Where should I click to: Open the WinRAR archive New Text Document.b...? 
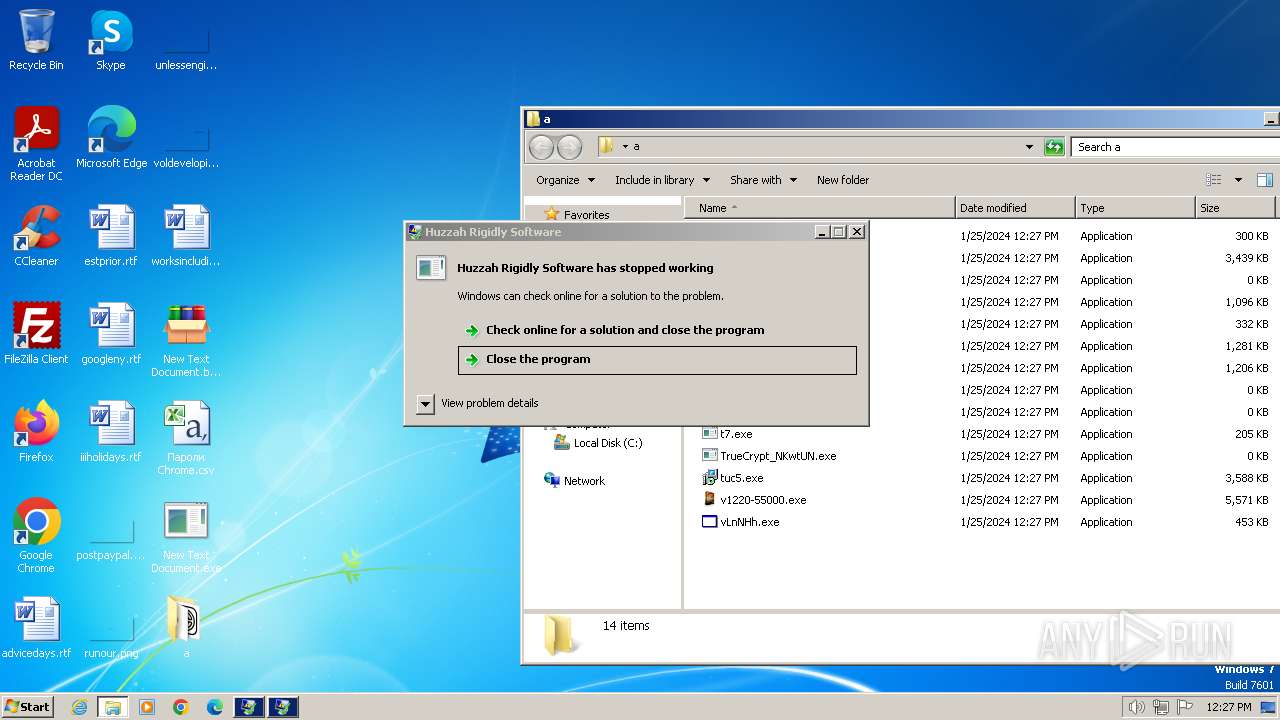(186, 340)
